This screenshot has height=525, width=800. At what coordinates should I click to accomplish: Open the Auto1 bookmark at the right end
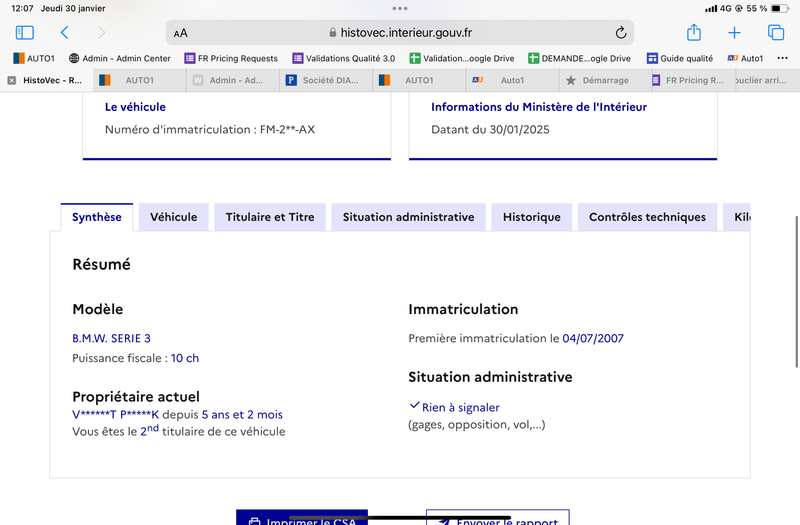pos(745,58)
